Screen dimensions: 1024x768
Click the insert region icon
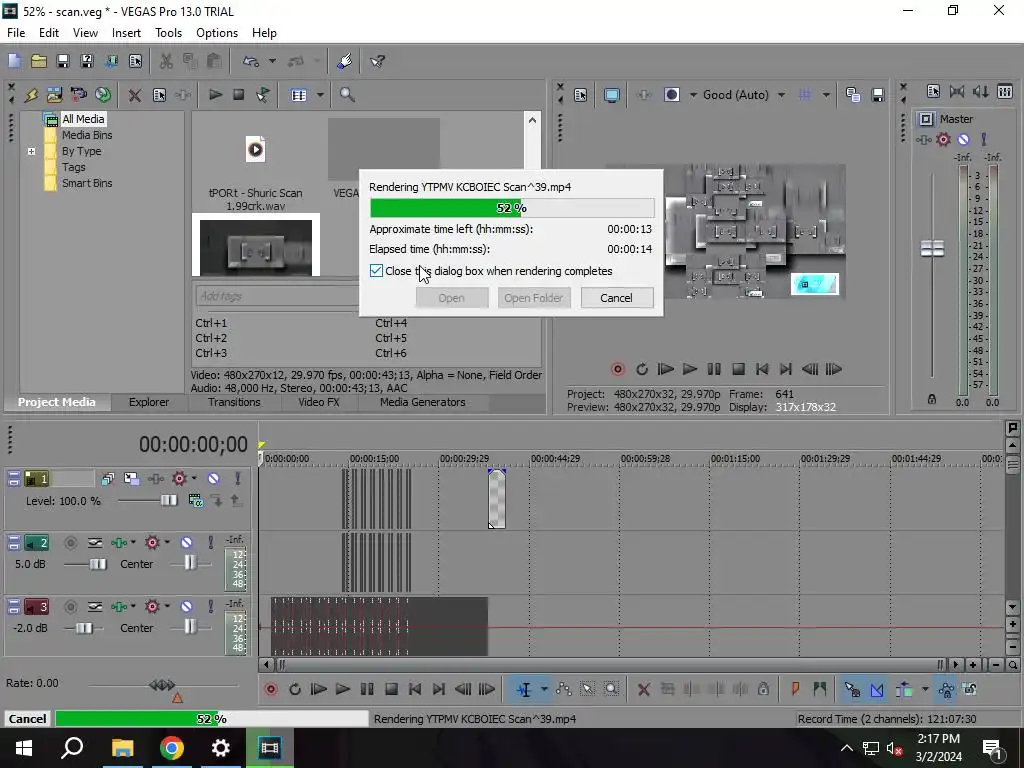point(820,689)
